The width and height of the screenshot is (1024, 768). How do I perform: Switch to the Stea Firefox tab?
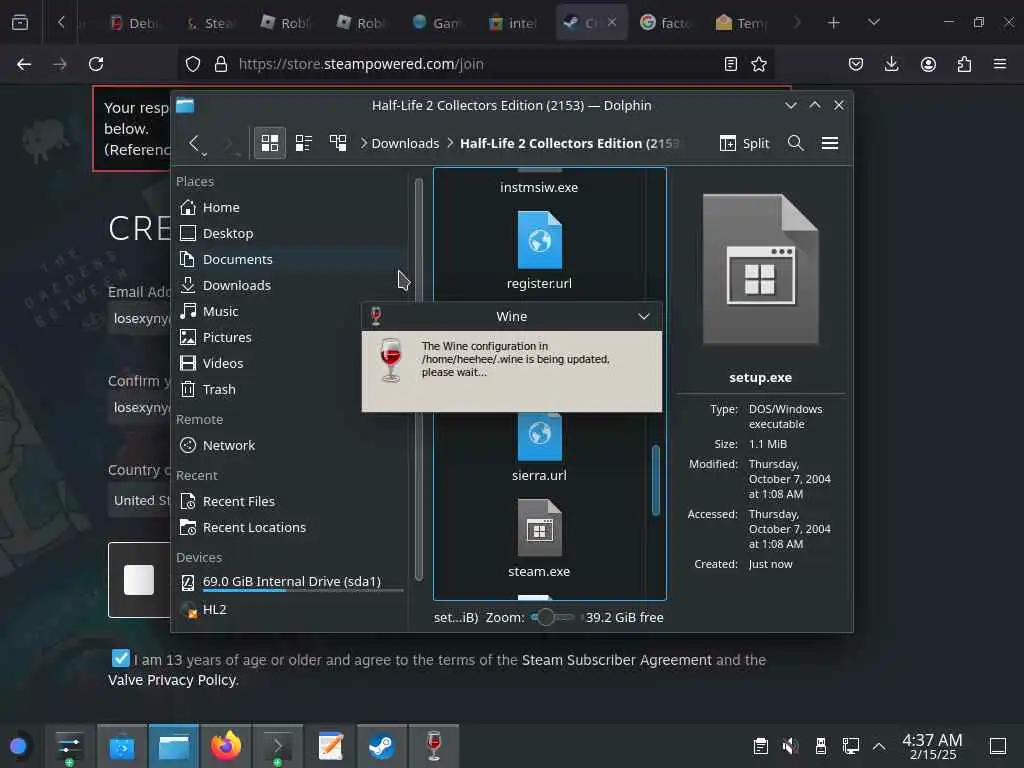click(210, 23)
